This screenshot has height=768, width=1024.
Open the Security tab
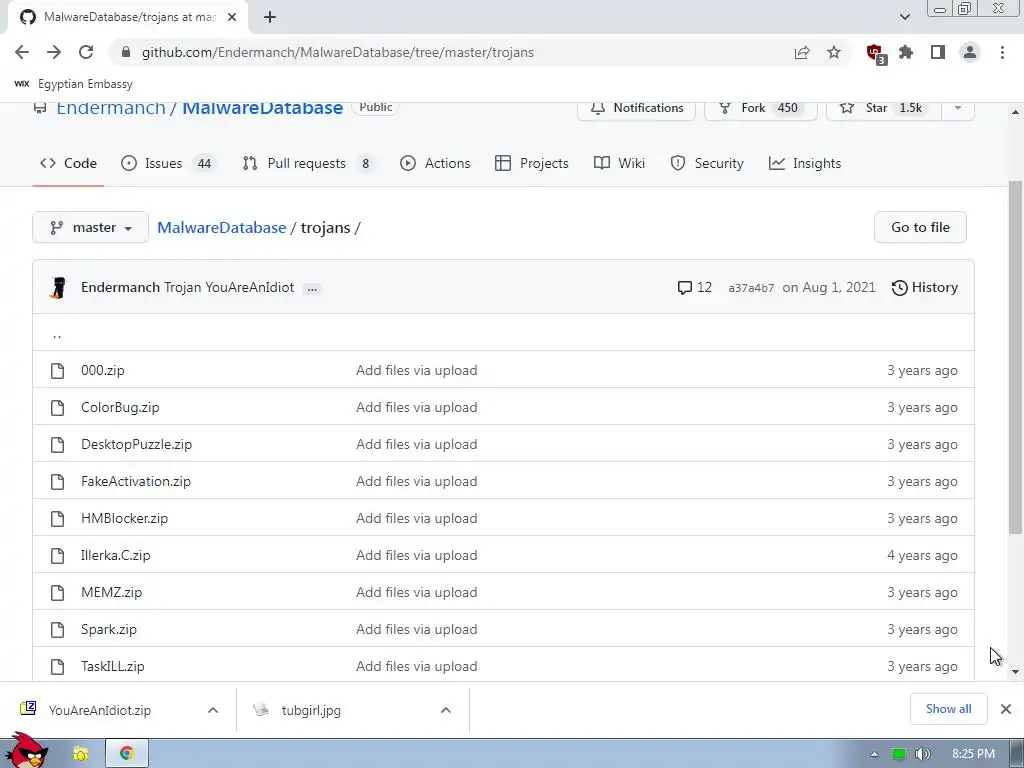pyautogui.click(x=707, y=163)
